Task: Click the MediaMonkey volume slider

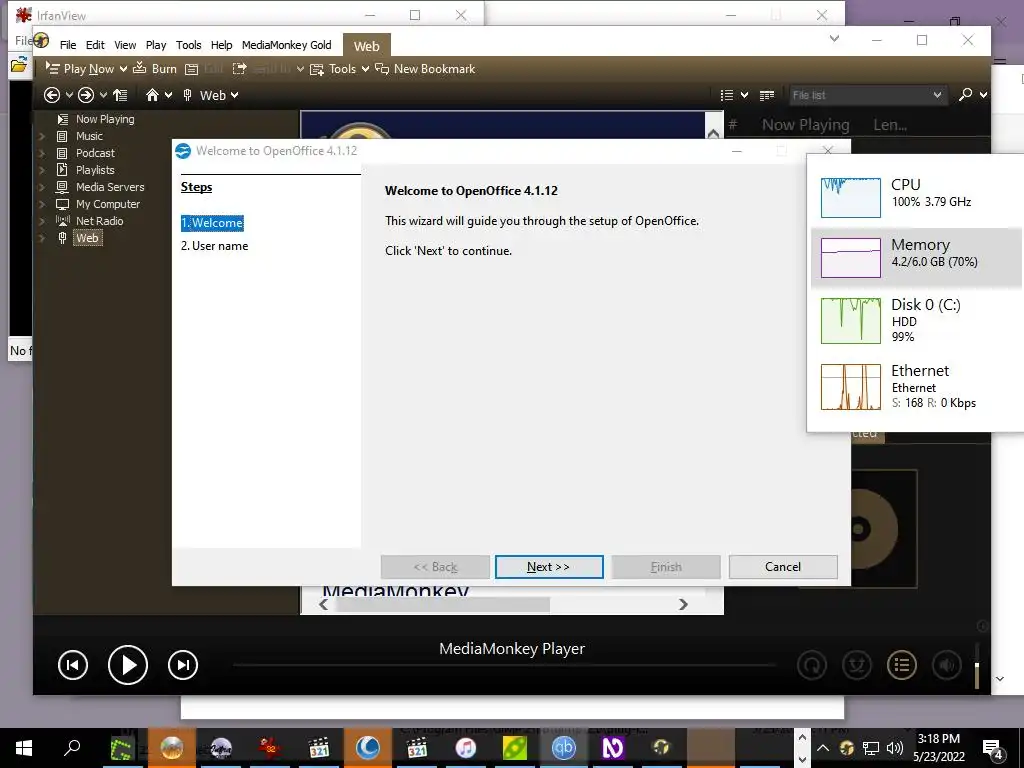Action: coord(977,665)
